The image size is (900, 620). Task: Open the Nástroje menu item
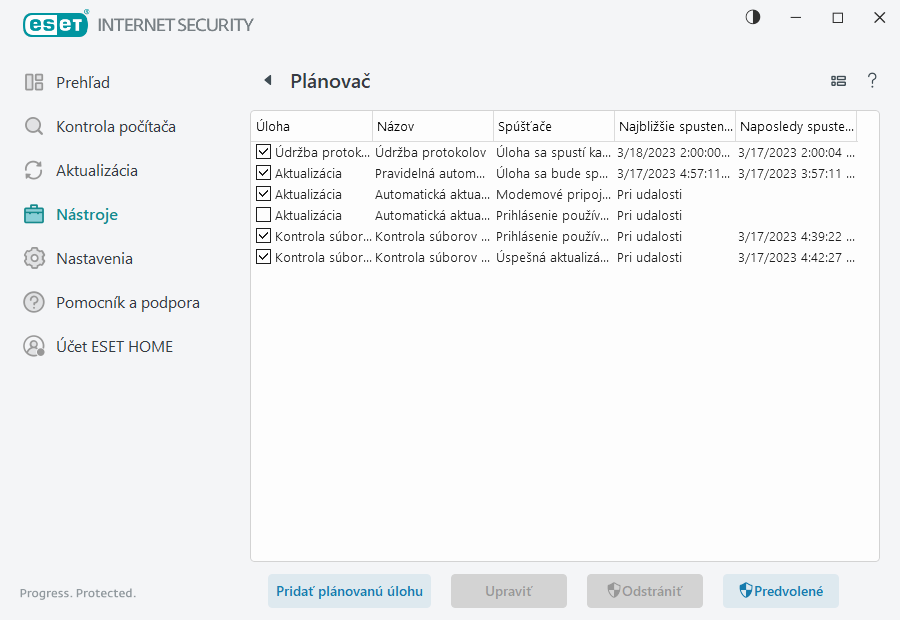pos(87,215)
